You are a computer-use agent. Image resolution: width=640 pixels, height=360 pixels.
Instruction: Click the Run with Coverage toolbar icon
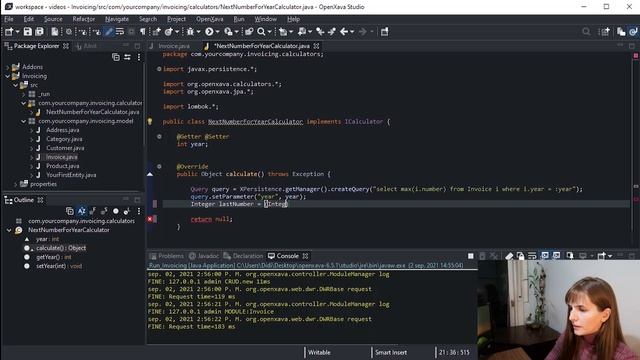(x=228, y=31)
